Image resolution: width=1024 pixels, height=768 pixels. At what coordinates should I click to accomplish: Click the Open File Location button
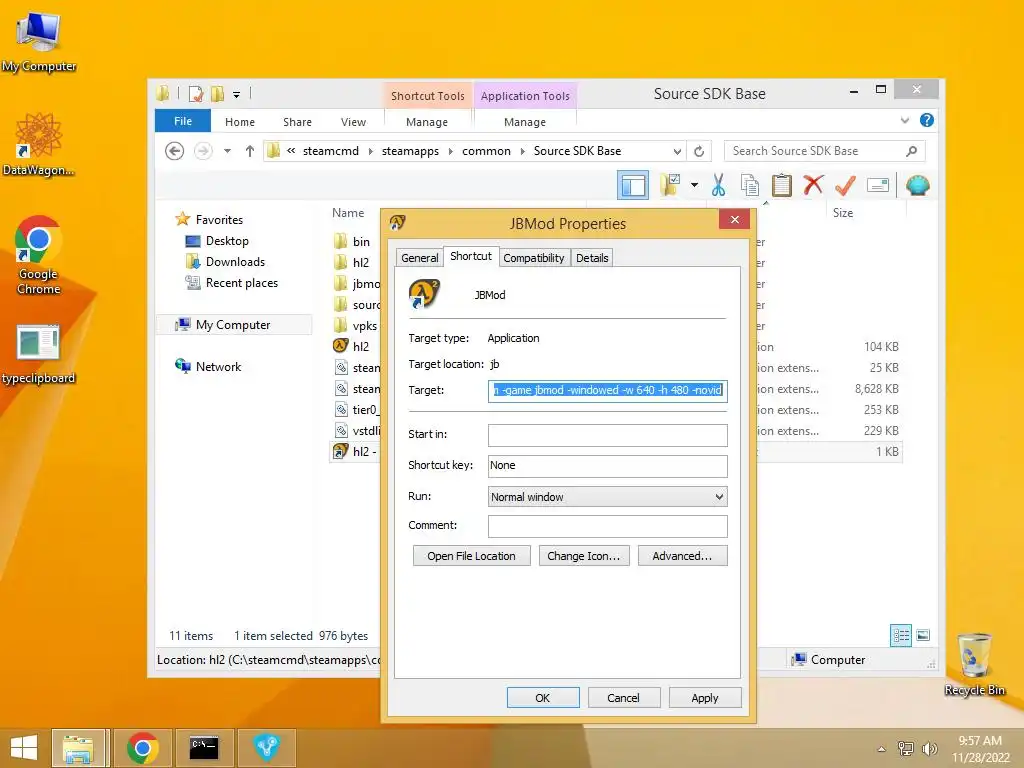(472, 556)
